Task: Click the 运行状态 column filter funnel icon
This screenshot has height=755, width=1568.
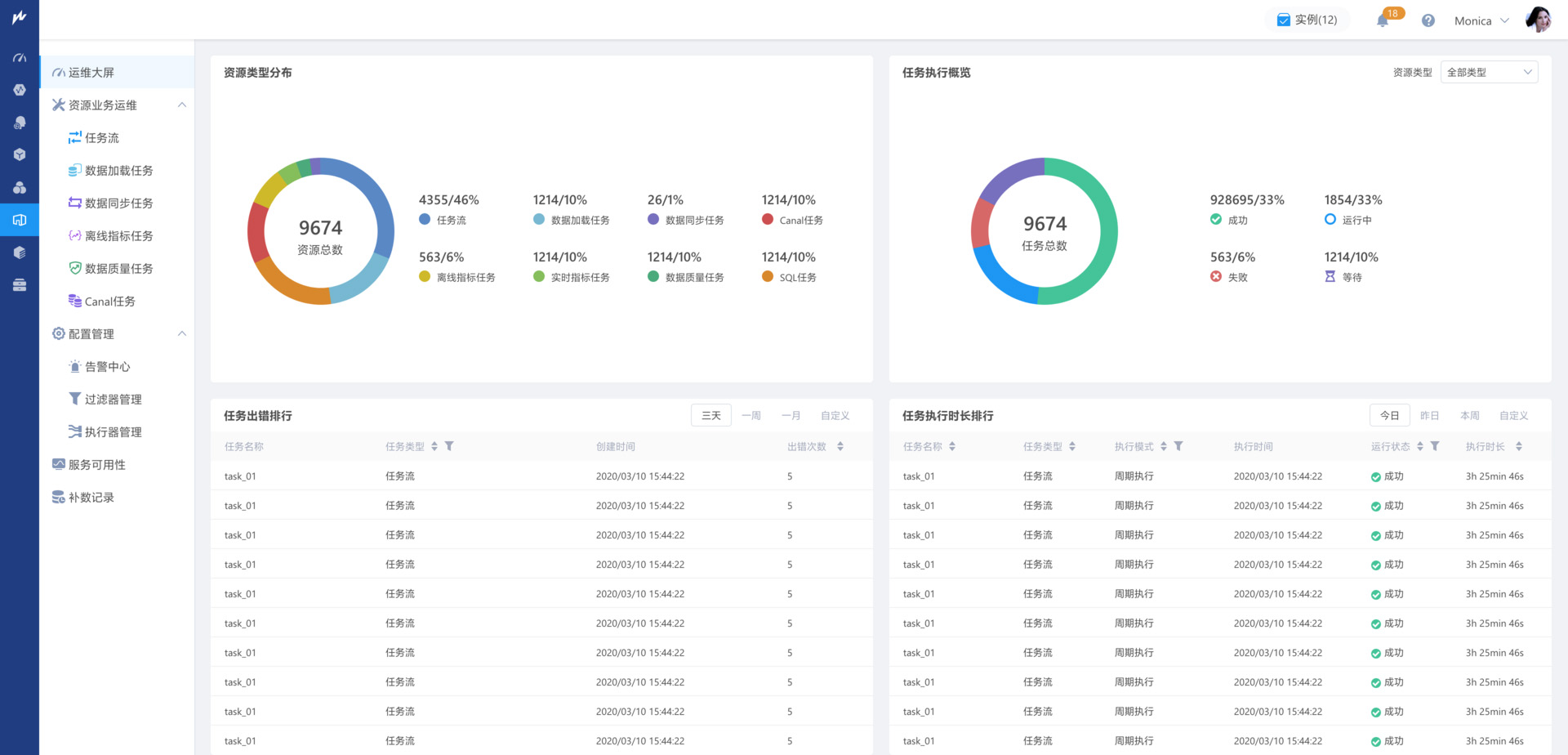Action: point(1435,446)
